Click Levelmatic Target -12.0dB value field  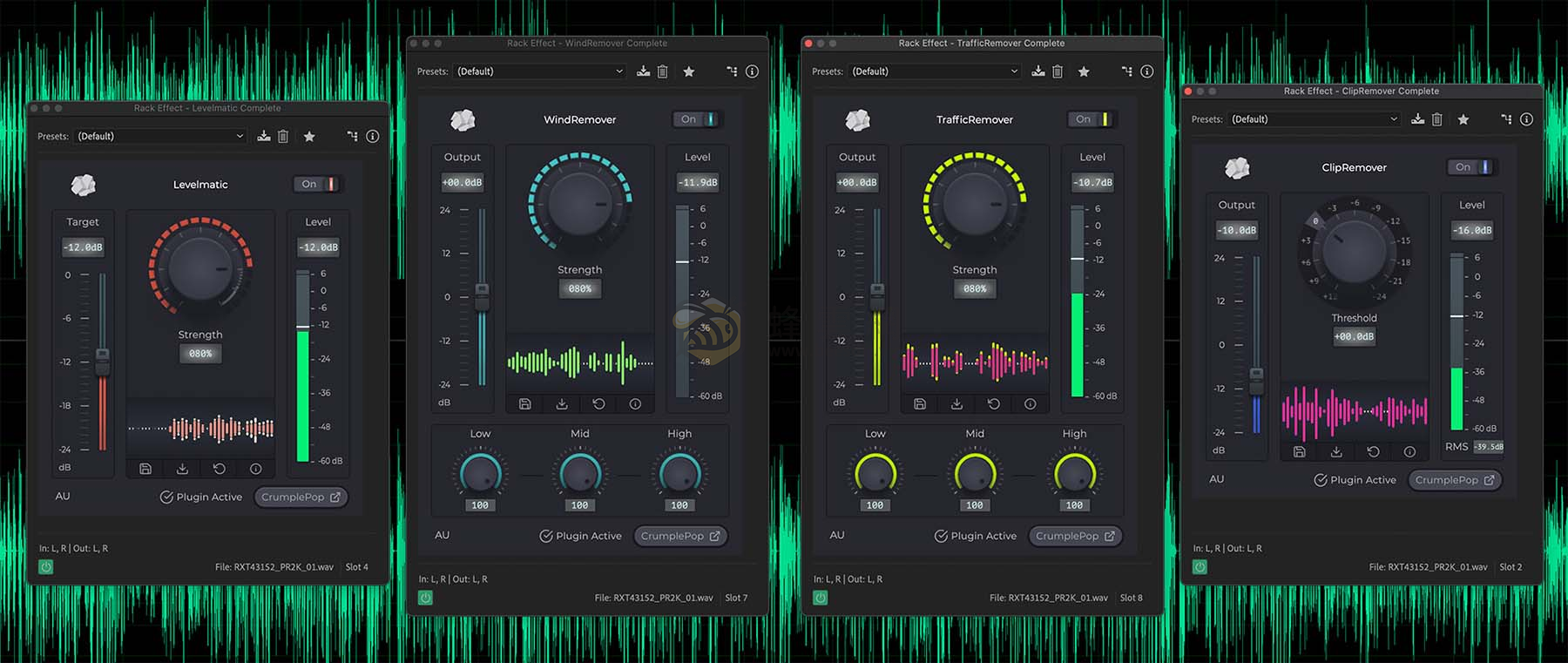[84, 247]
